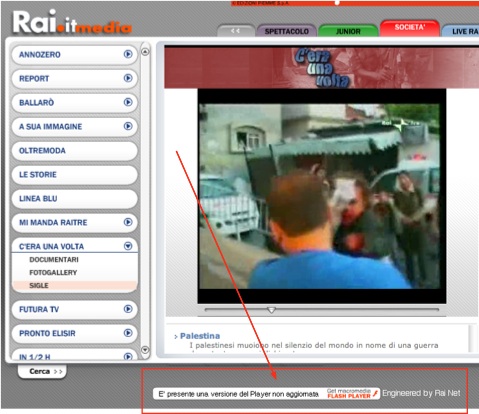The width and height of the screenshot is (479, 414).
Task: Click the menu list scroll-up arrow
Action: (145, 52)
